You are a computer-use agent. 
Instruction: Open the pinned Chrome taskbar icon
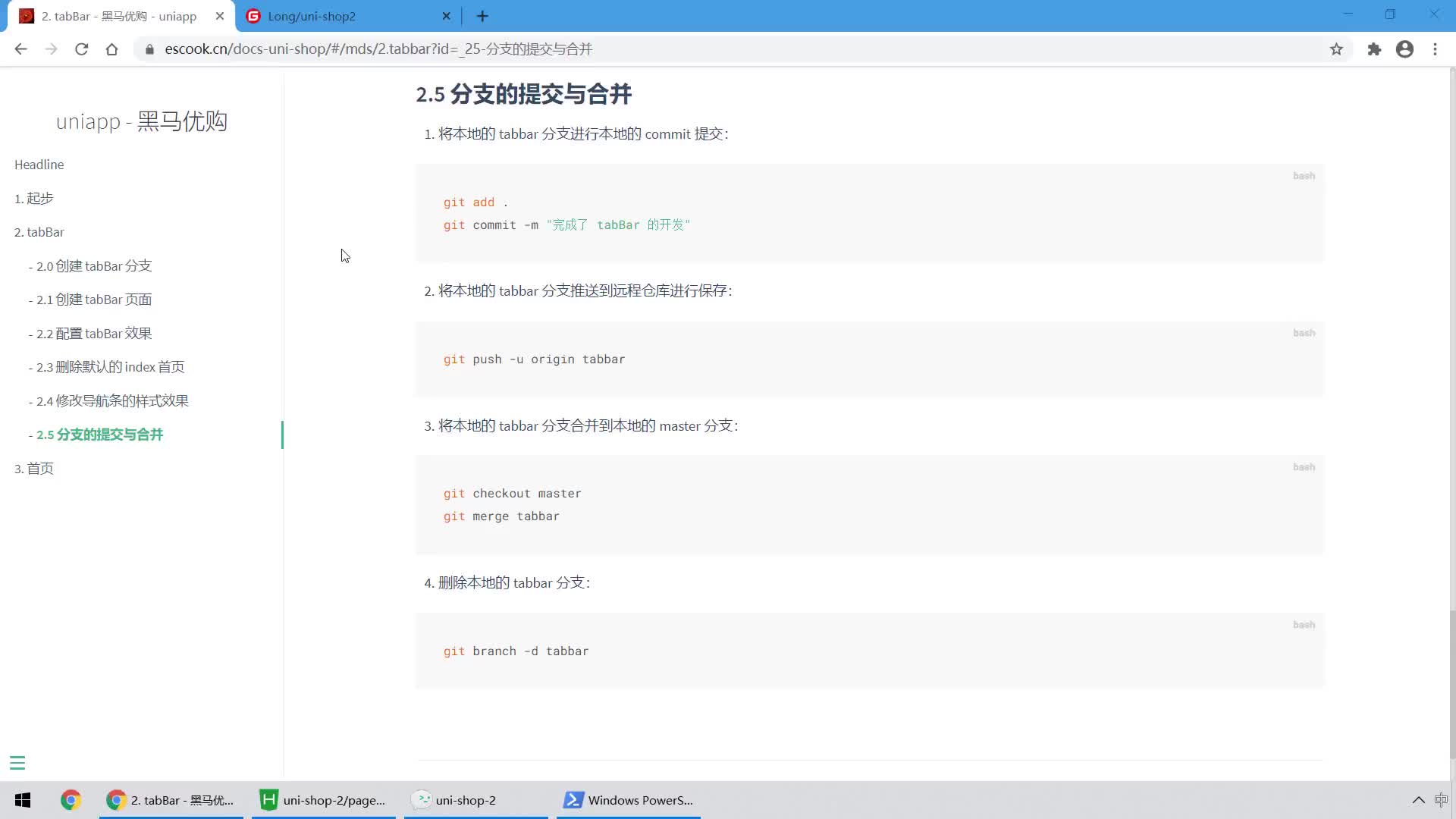tap(71, 800)
